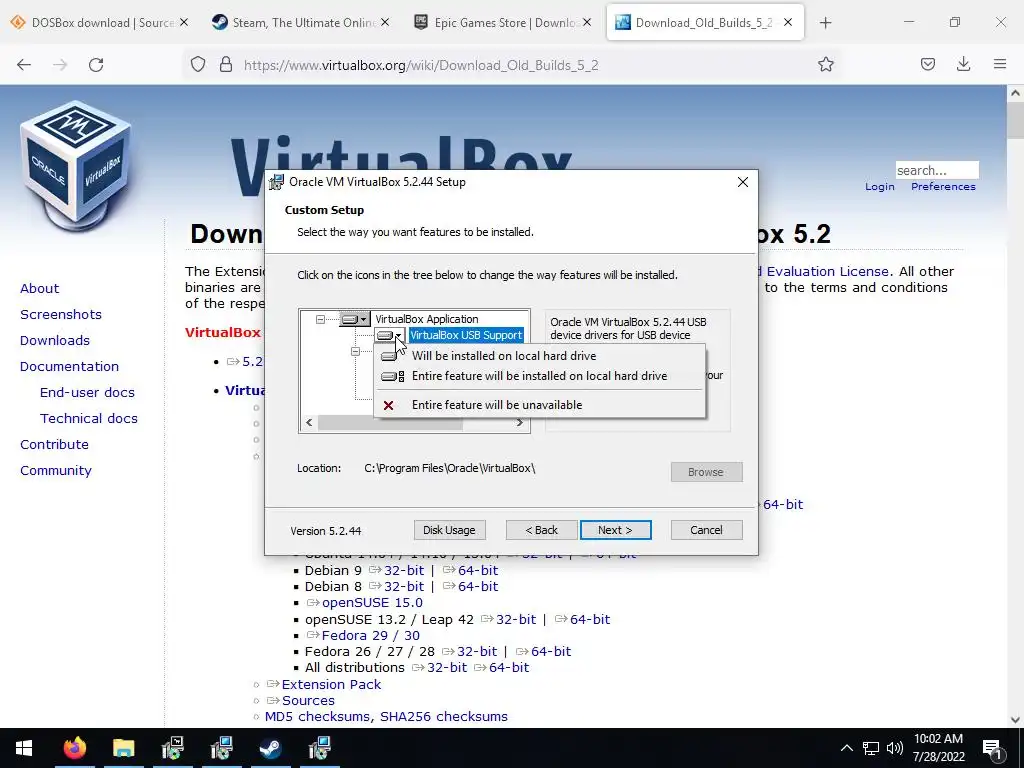Close the Epic Games Store tab
This screenshot has width=1024, height=768.
click(x=587, y=23)
